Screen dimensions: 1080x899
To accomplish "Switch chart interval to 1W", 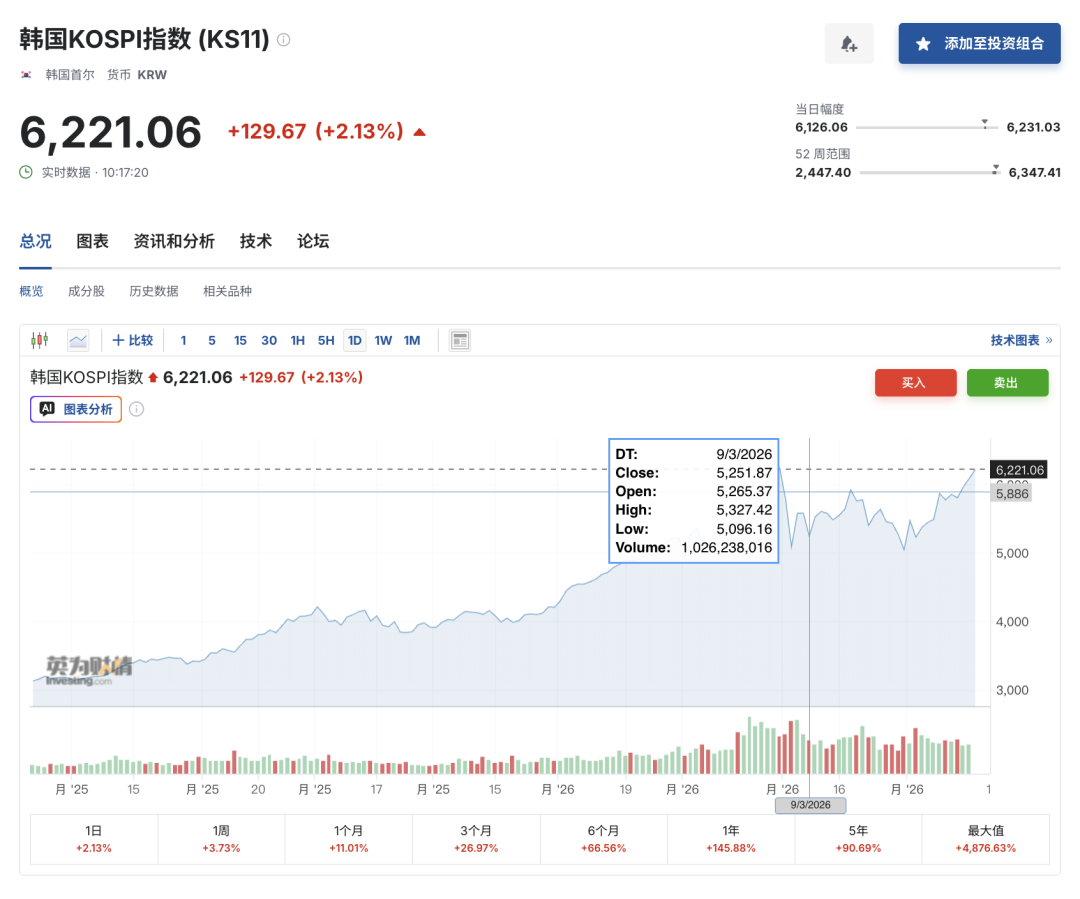I will (383, 341).
